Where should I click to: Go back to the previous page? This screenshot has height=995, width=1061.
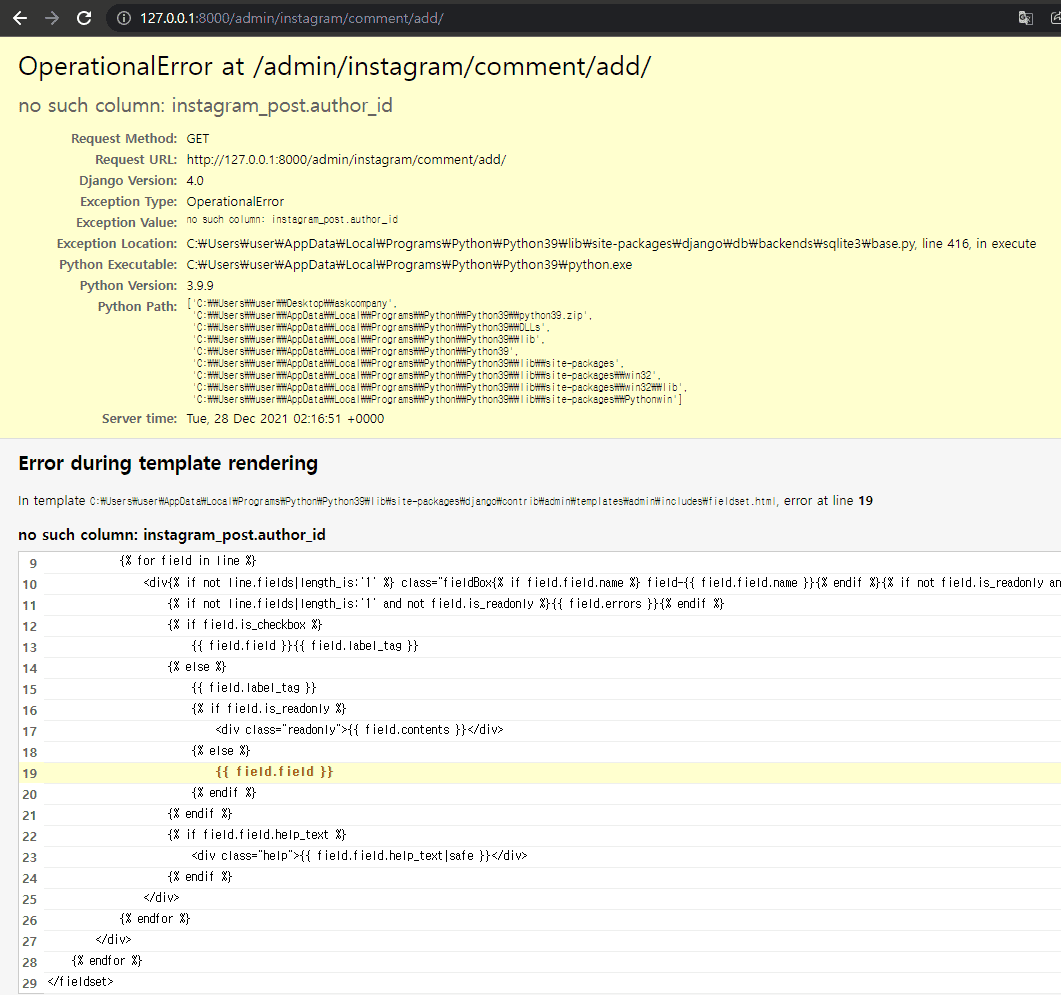point(20,18)
